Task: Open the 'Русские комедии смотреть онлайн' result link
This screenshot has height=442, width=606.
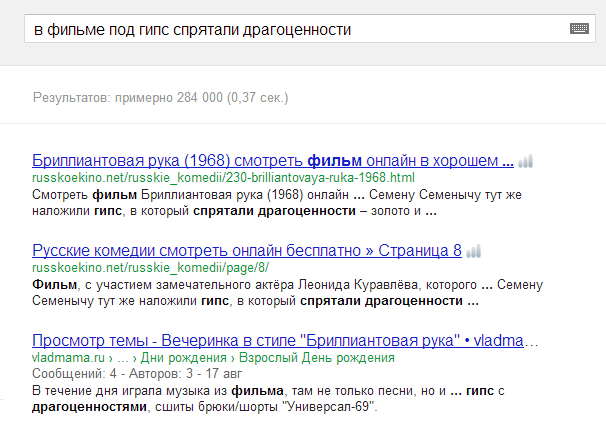Action: pyautogui.click(x=247, y=250)
